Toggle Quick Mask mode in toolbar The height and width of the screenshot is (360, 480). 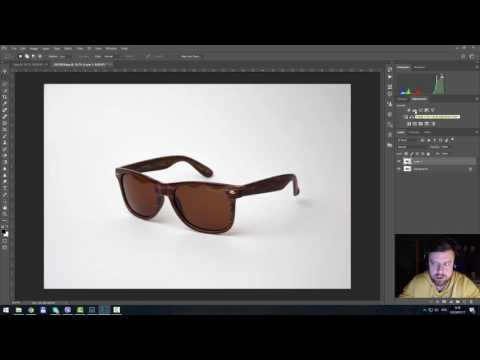pos(5,241)
